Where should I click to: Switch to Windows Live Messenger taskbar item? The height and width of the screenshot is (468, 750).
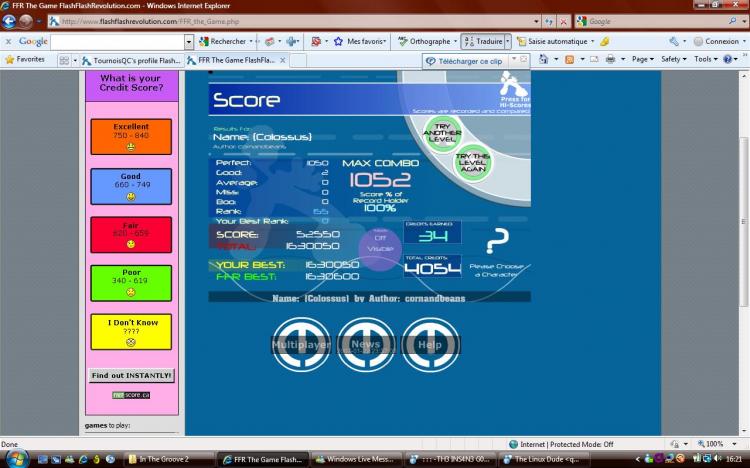tap(357, 459)
